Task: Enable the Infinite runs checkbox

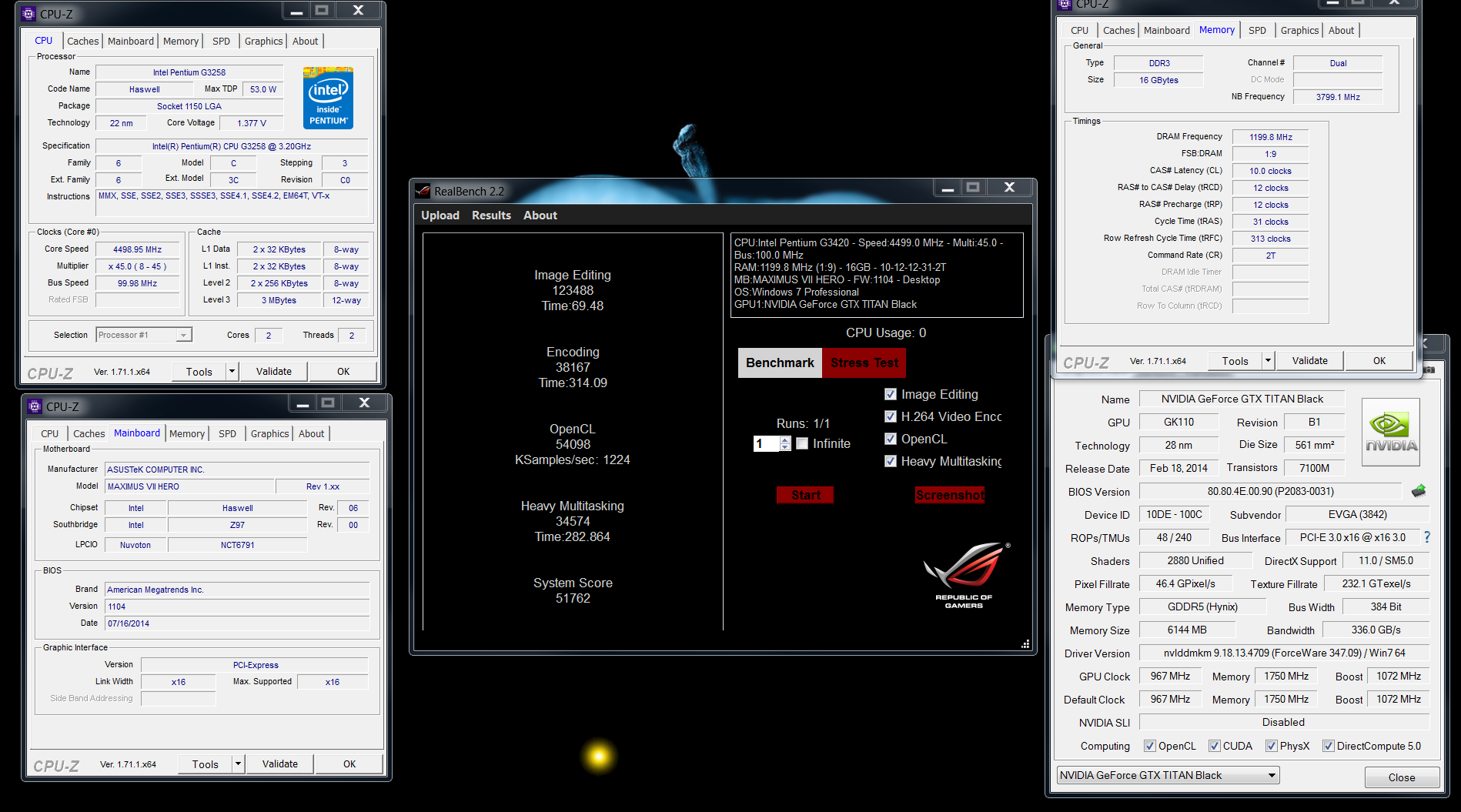Action: click(x=802, y=443)
